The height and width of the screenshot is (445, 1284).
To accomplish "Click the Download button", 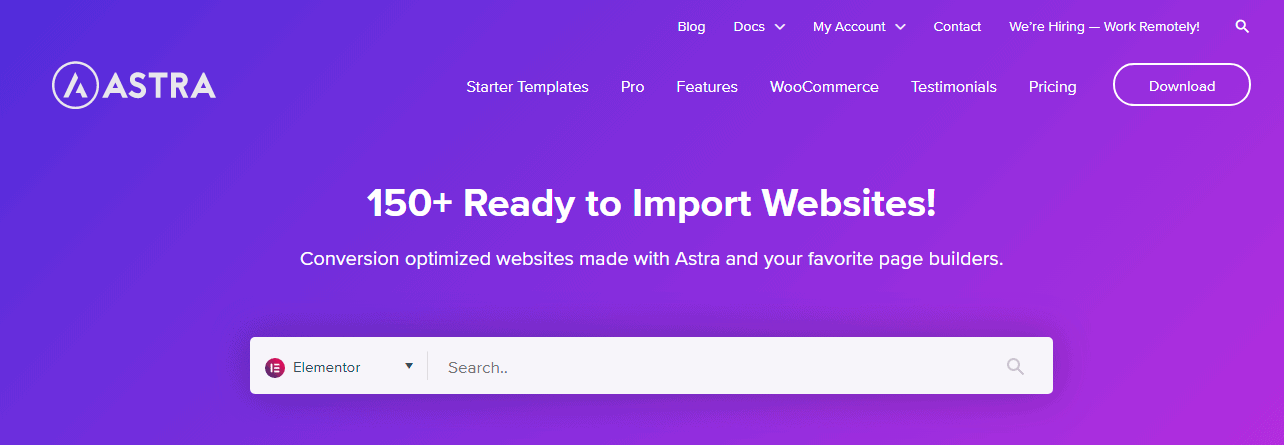I will [1182, 85].
